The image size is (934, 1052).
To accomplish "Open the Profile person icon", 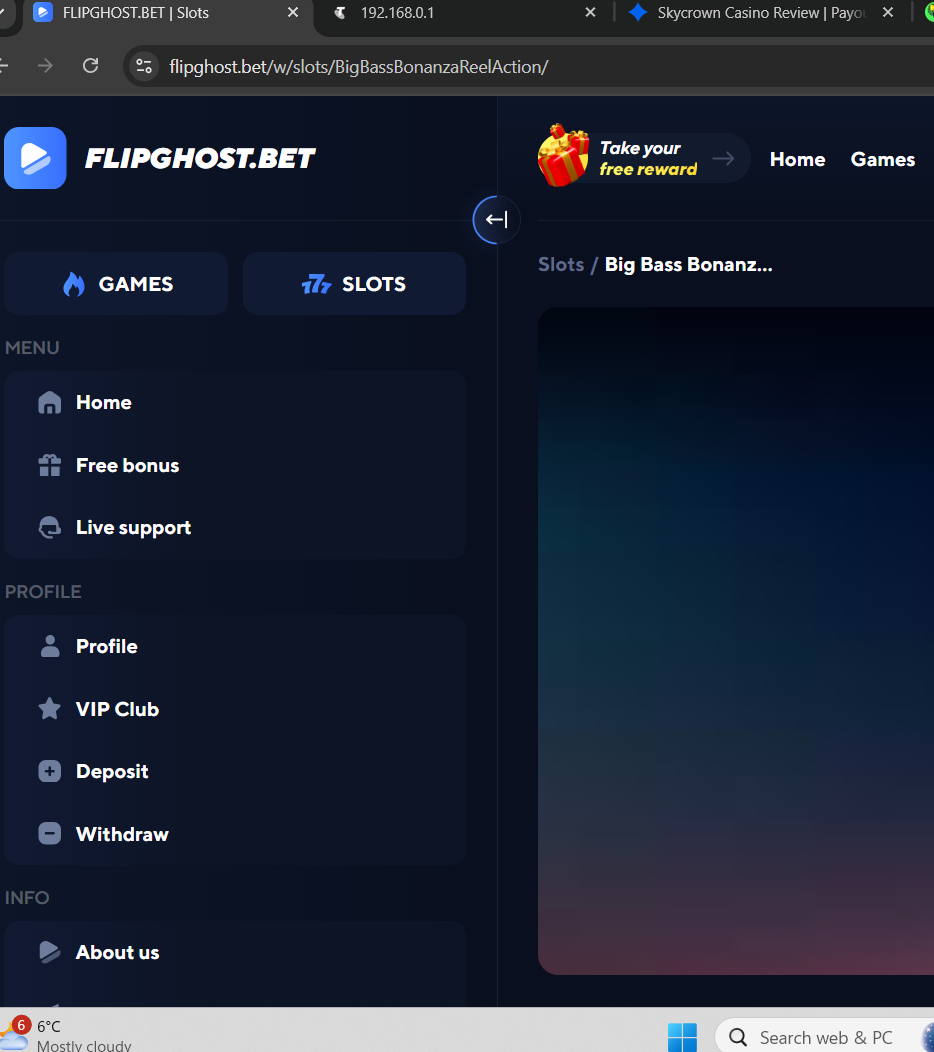I will click(50, 646).
